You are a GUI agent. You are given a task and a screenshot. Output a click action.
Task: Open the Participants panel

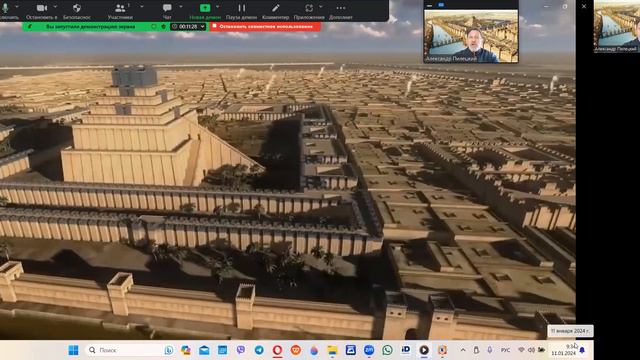[120, 11]
